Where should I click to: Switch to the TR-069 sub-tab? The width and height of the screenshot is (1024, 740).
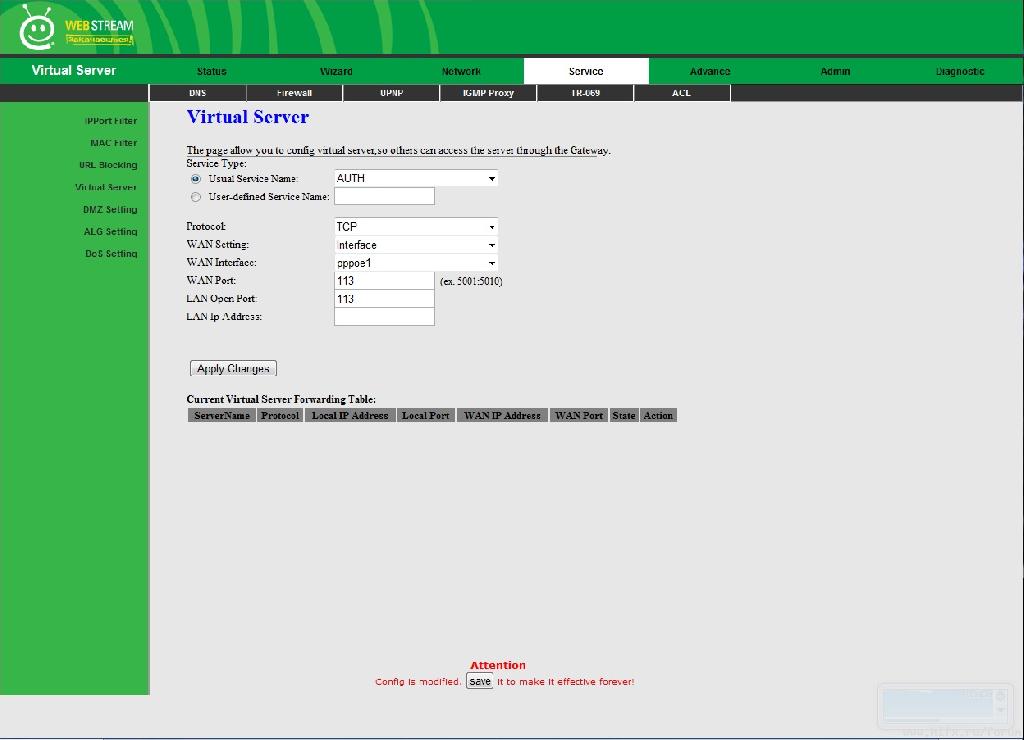pos(585,93)
